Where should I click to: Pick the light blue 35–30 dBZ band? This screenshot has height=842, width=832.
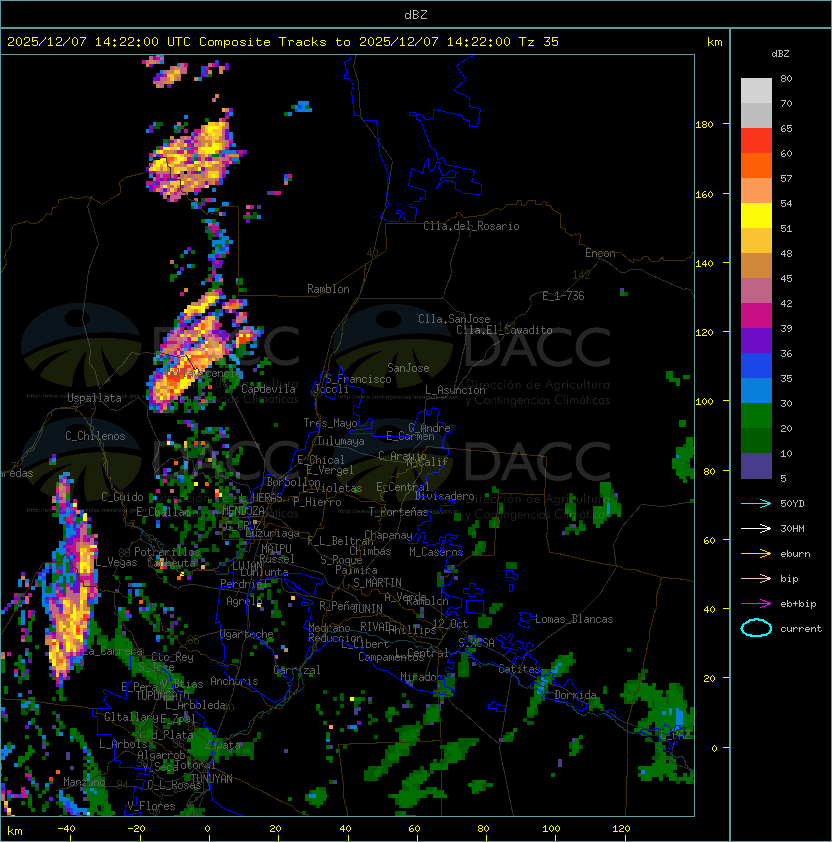tap(756, 391)
